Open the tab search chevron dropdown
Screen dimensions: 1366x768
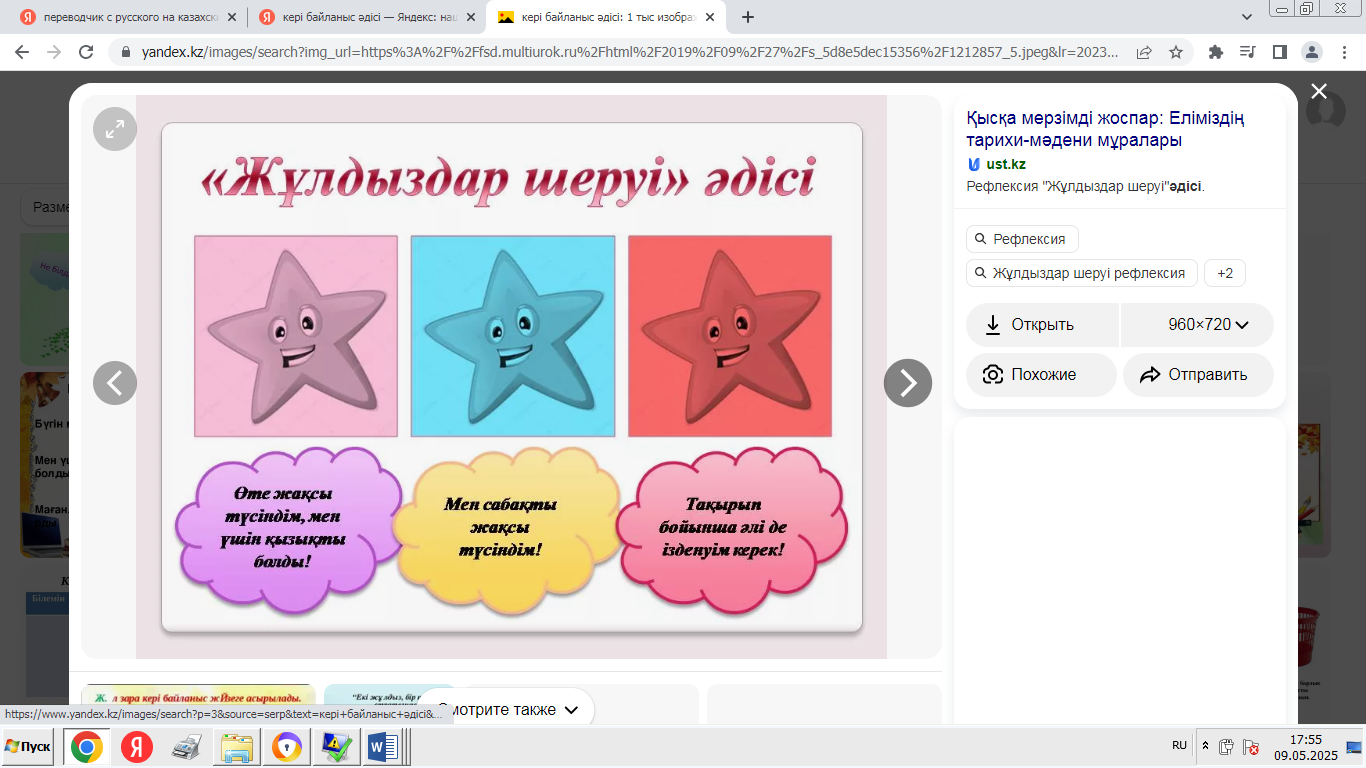coord(1246,17)
